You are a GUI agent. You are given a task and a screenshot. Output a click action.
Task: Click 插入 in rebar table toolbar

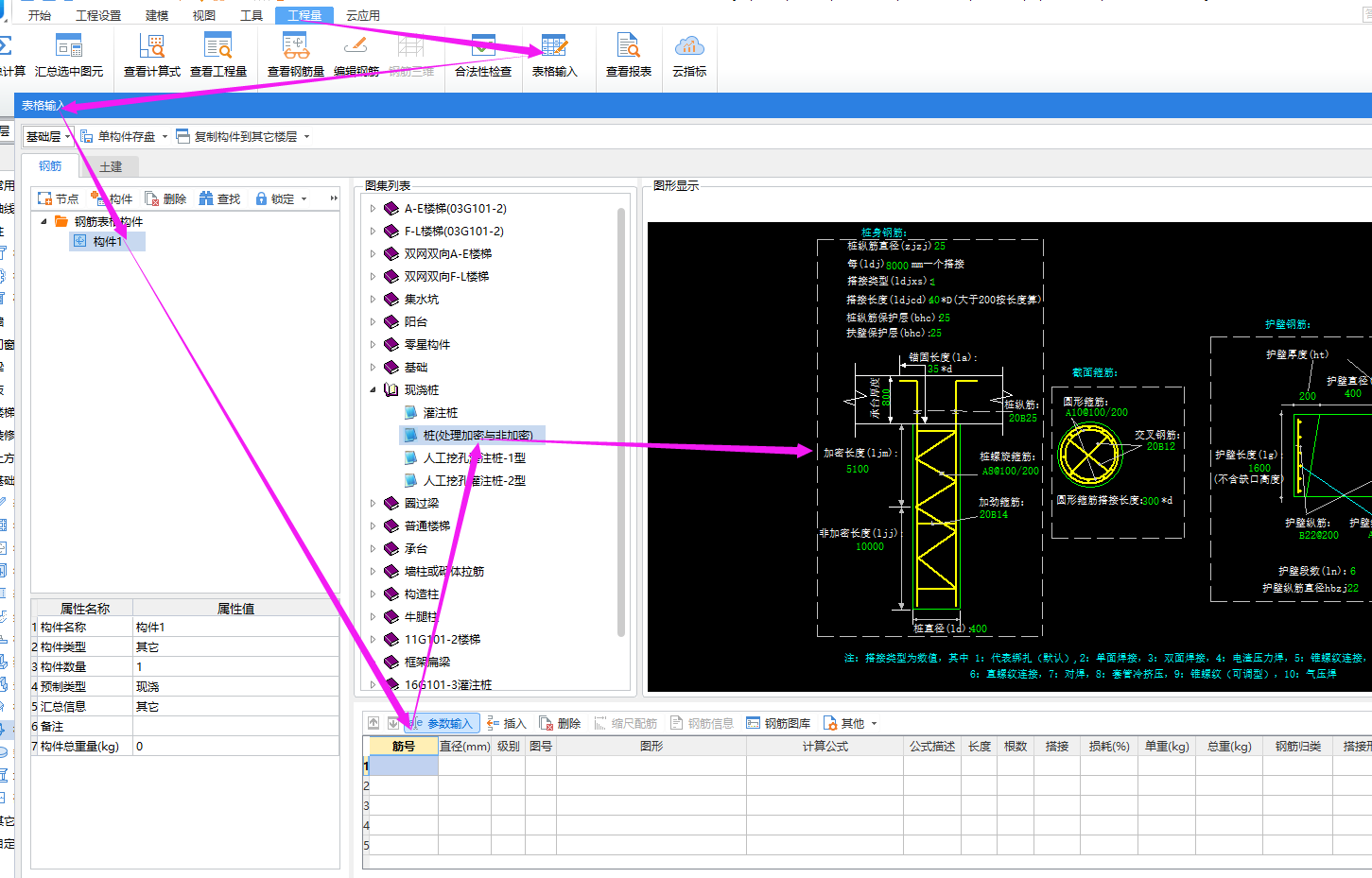click(x=507, y=723)
